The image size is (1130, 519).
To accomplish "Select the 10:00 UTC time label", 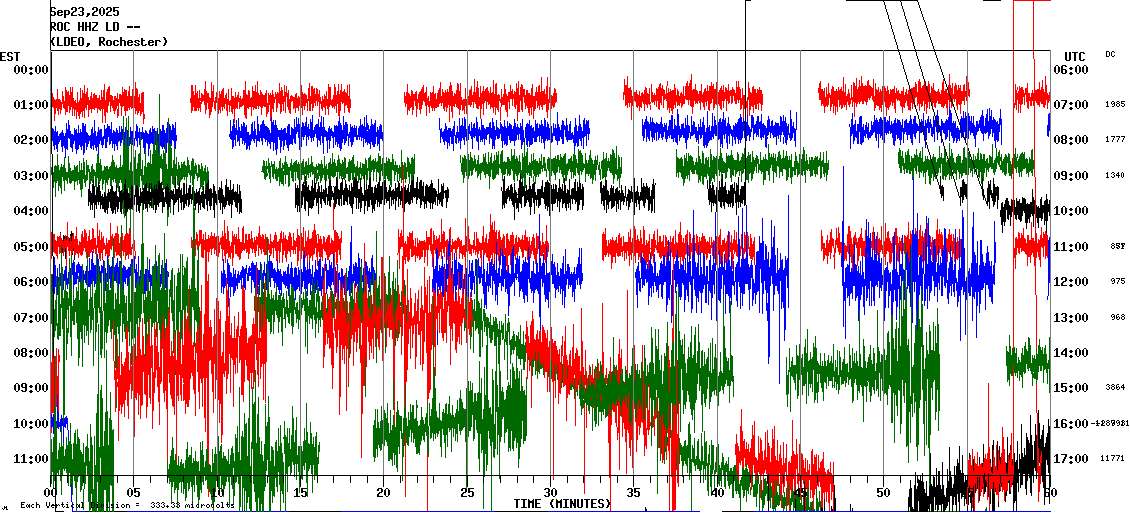I will coord(1072,211).
